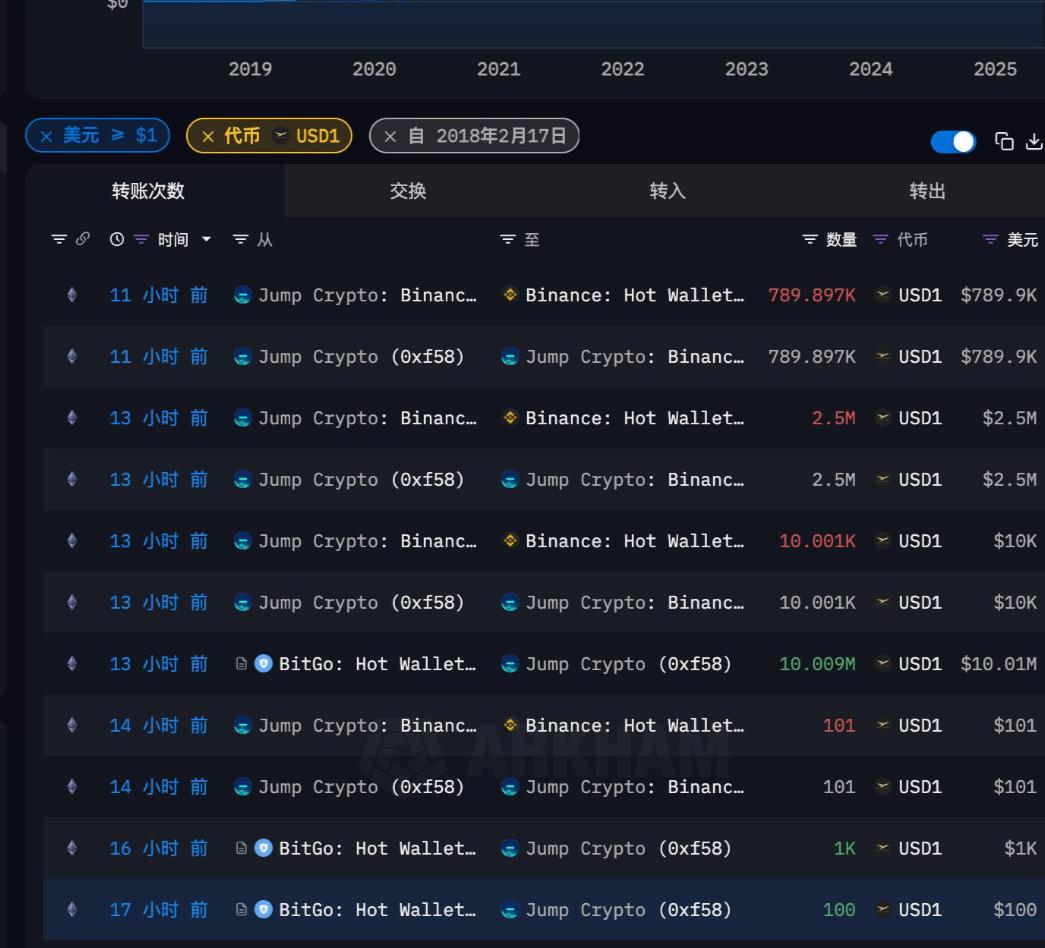Remove the 美元 ≥ $1 filter chip
Image resolution: width=1045 pixels, height=948 pixels.
47,137
